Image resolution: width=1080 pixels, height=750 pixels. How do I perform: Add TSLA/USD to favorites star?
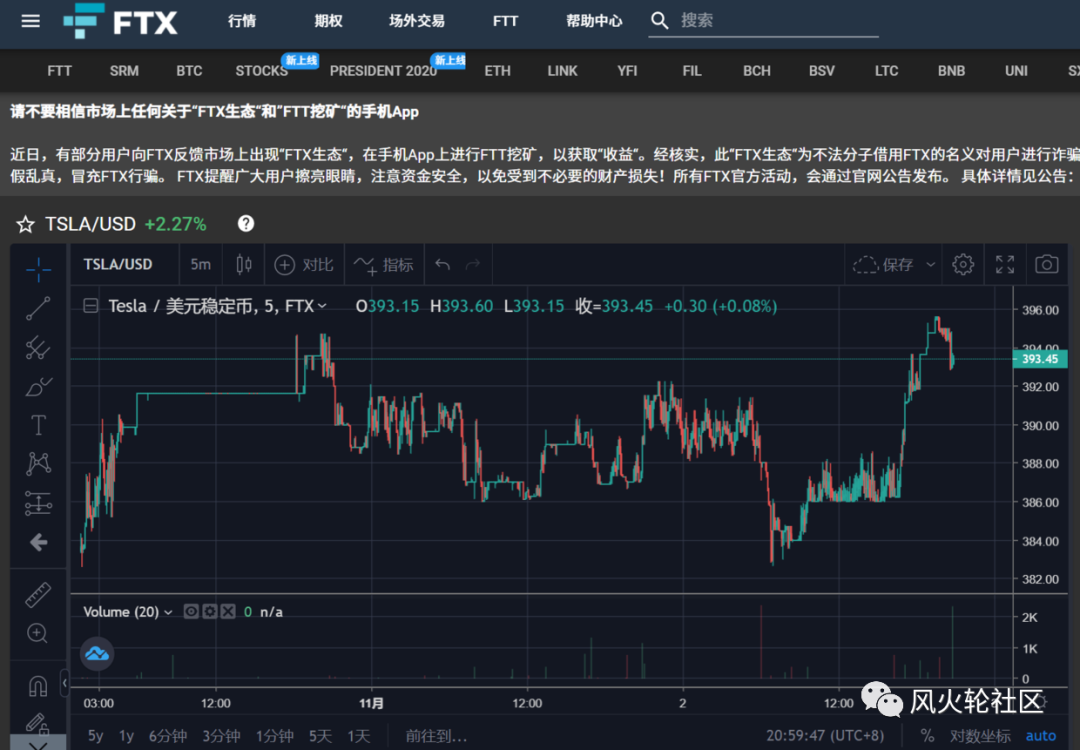point(25,224)
